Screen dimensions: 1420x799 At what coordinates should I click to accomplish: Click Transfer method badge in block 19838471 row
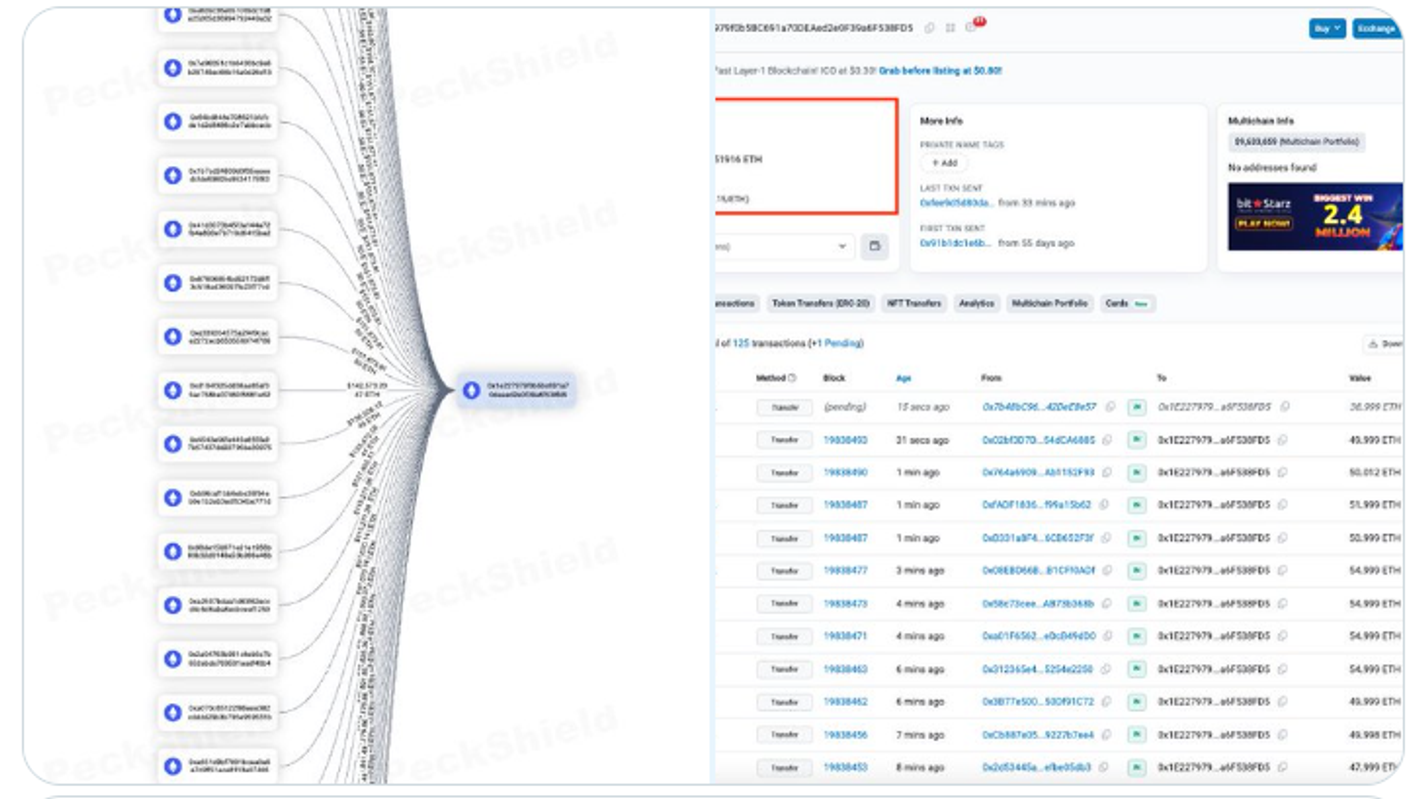(784, 636)
